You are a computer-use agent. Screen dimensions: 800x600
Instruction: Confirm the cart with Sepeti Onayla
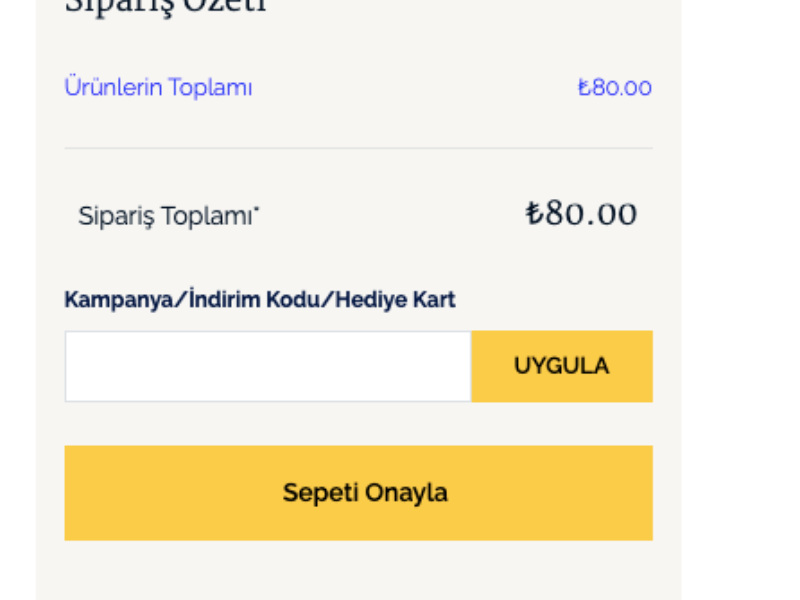click(x=358, y=493)
